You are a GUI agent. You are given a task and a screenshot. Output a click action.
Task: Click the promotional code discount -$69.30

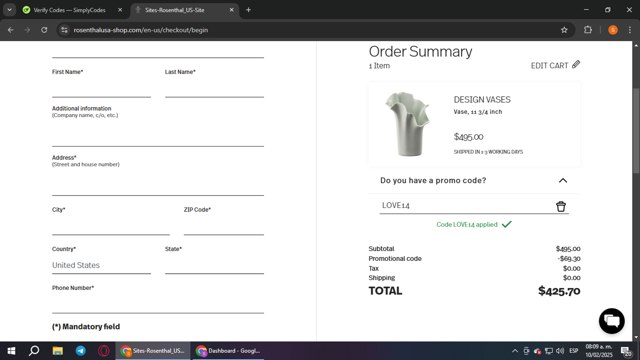pos(569,259)
